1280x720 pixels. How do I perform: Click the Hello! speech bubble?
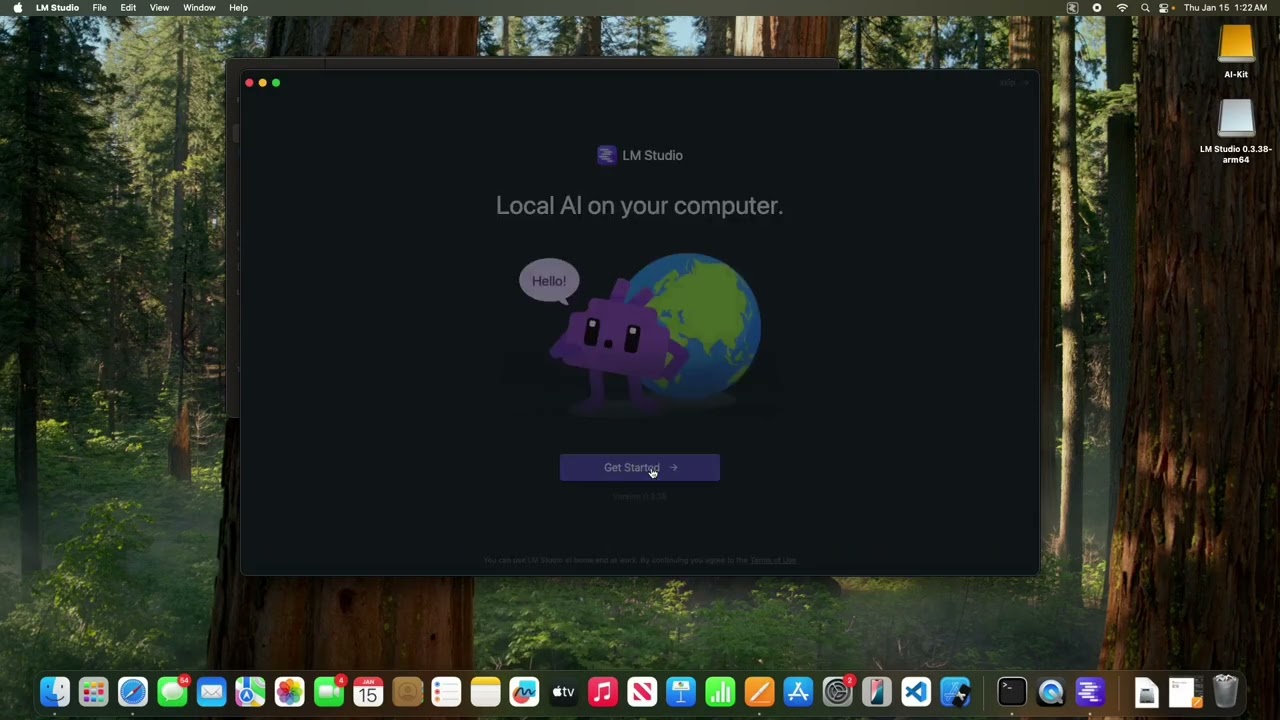pyautogui.click(x=549, y=281)
